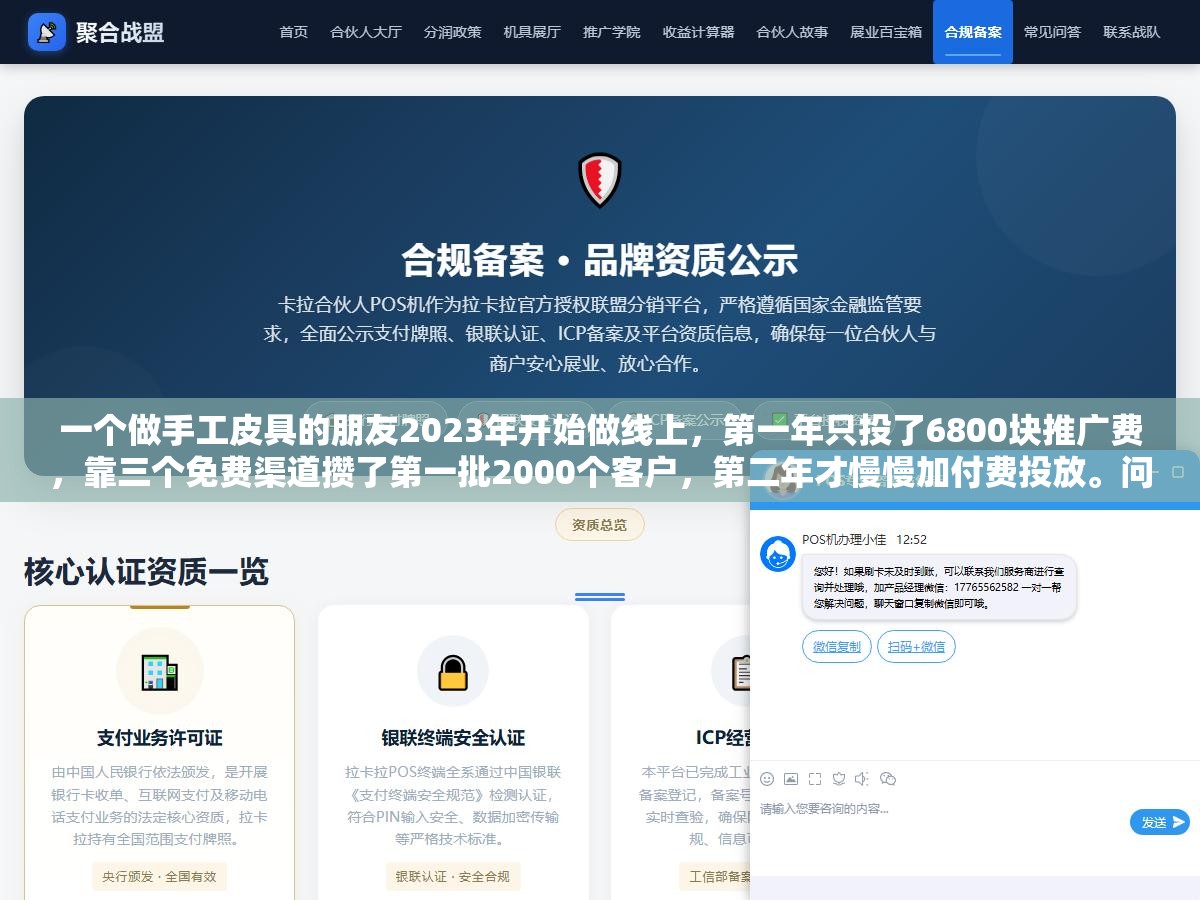This screenshot has height=900, width=1200.
Task: Click the 银联终端安全认证 description starting 拉卡拉POS终端
Action: (453, 806)
